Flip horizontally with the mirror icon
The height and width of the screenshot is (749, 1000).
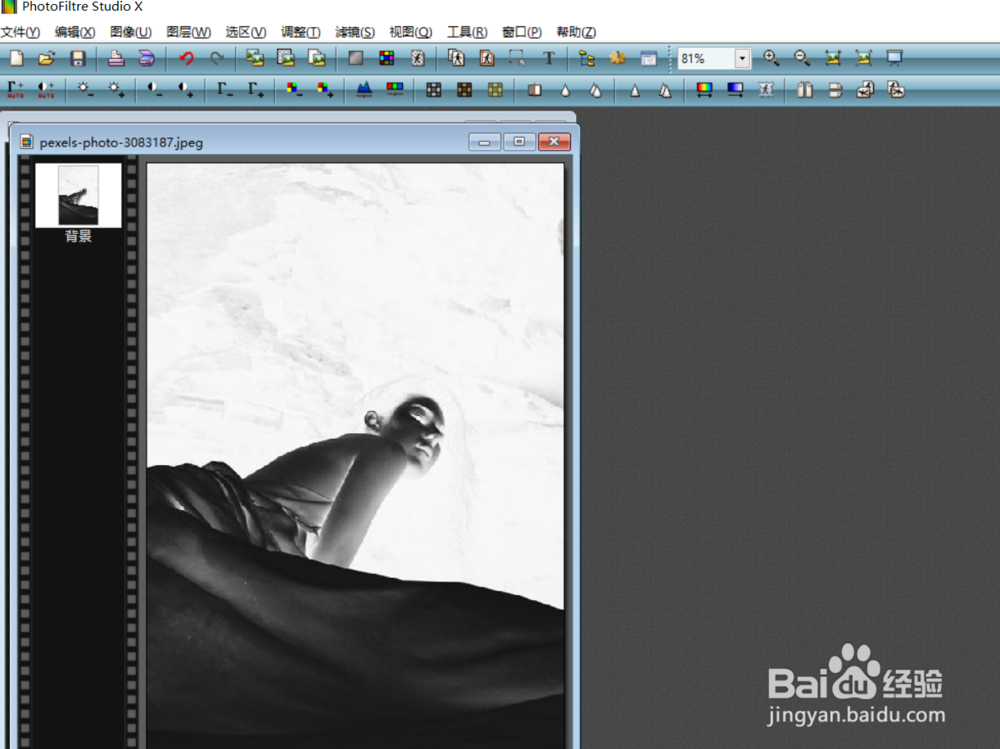[805, 90]
